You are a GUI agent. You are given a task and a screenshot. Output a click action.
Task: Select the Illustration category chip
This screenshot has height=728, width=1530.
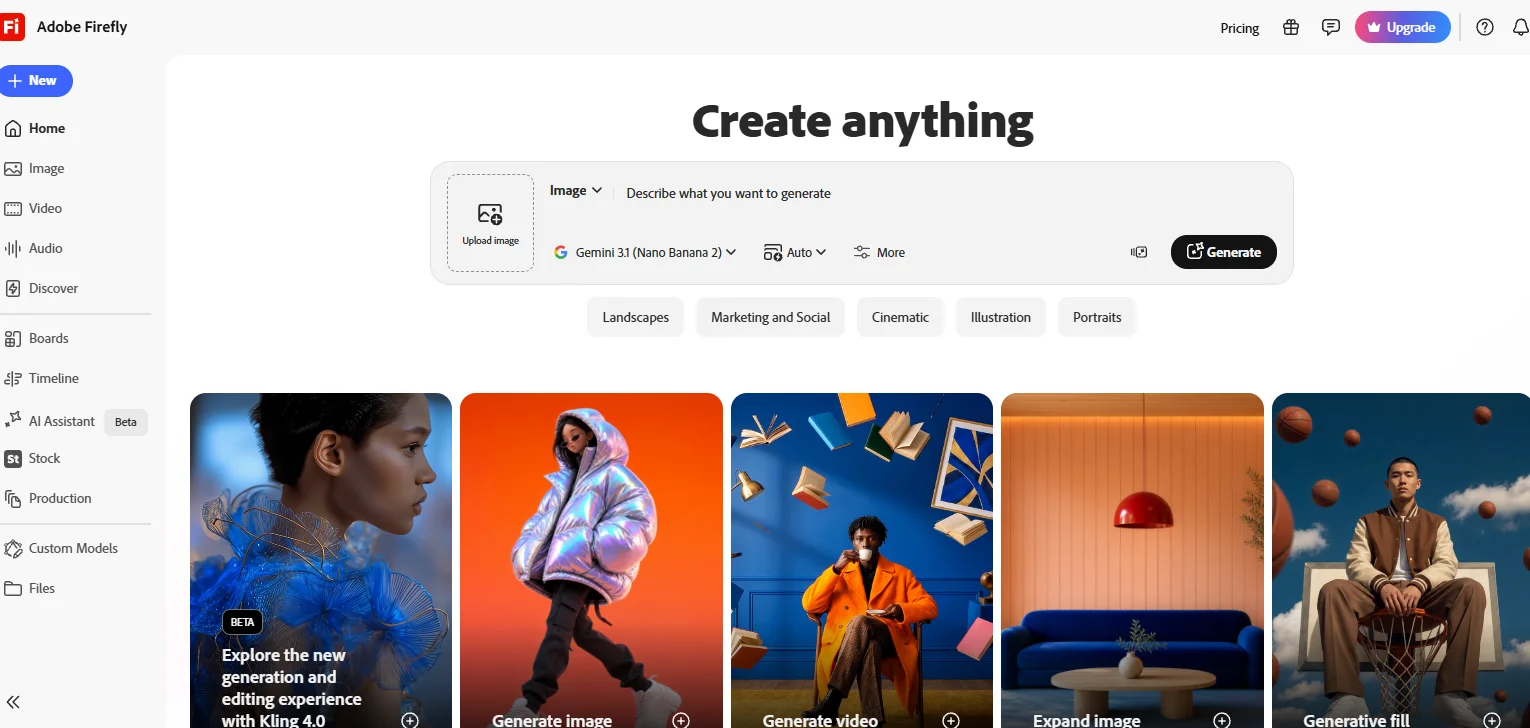pos(1000,317)
